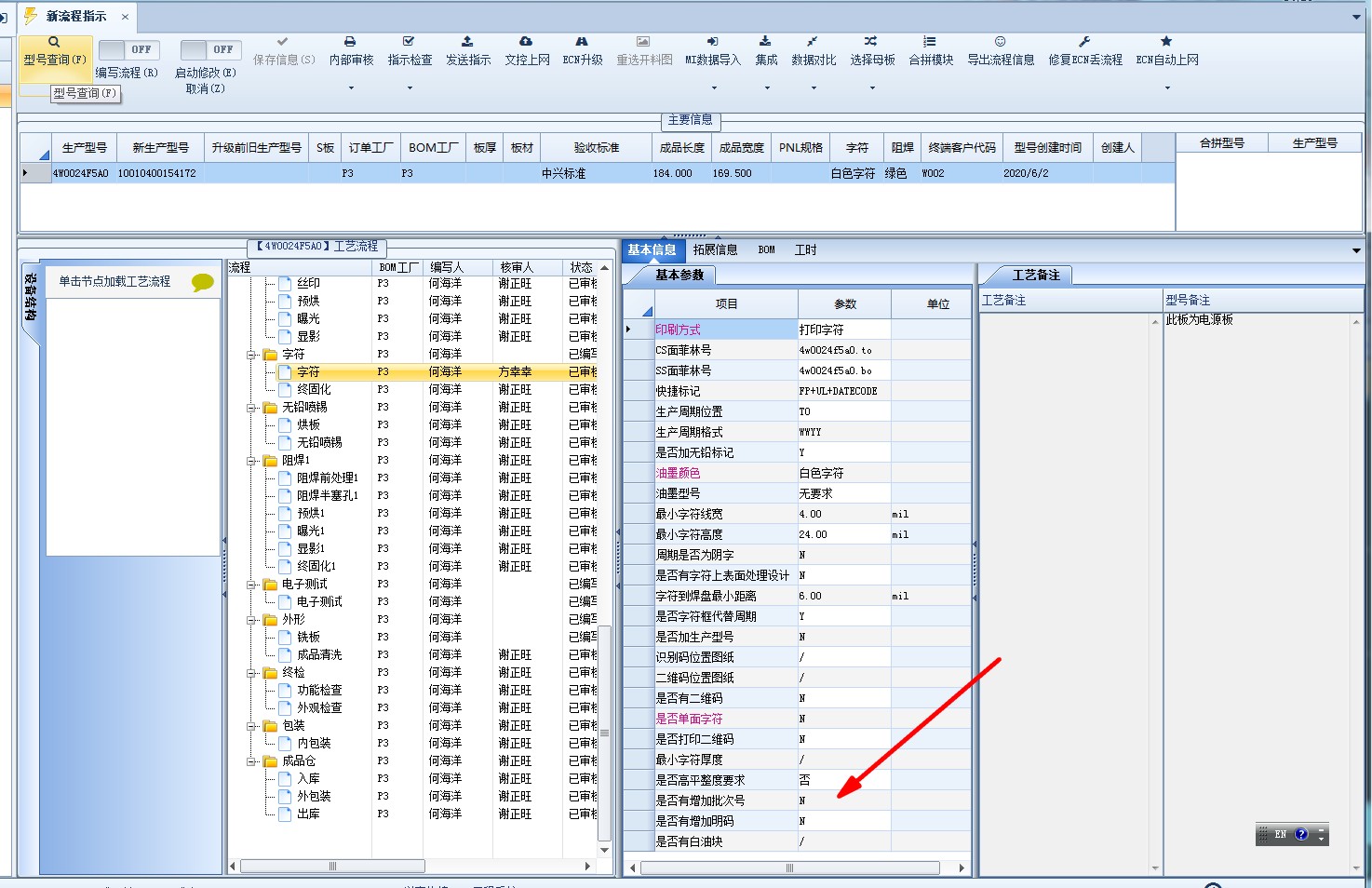Click the document icon beside 功能检查
The image size is (1372, 888).
tap(286, 690)
